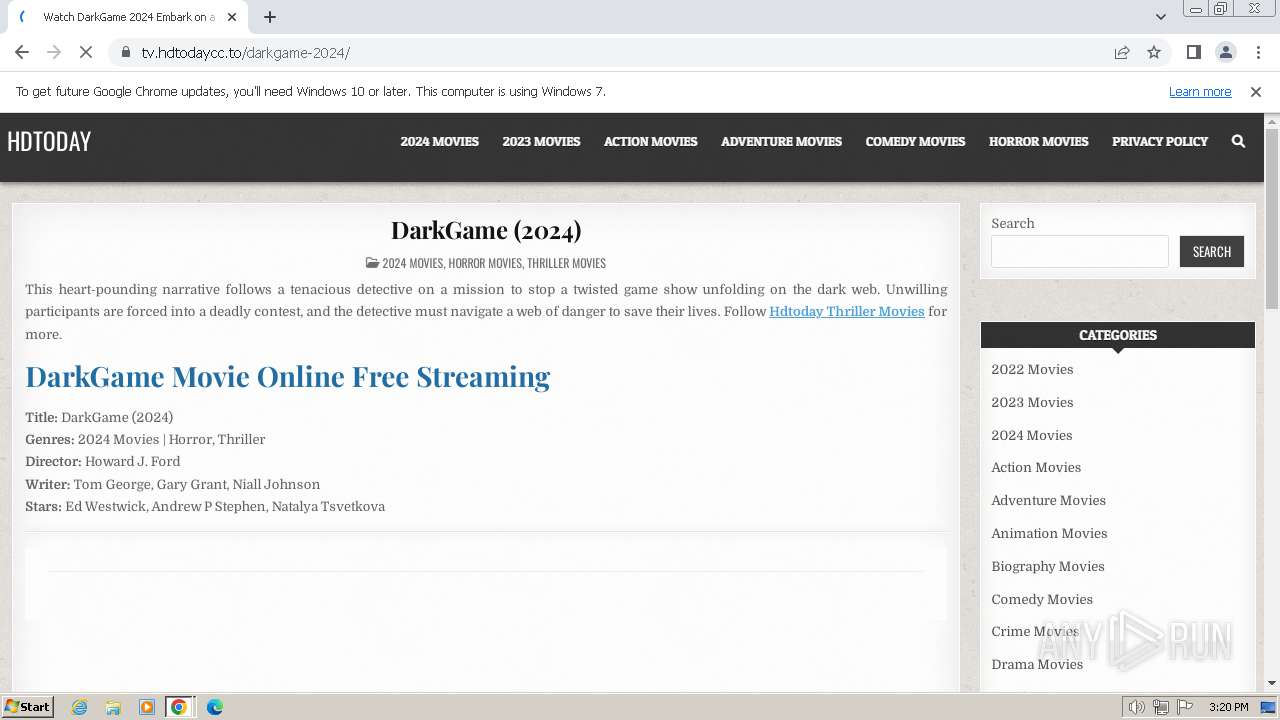This screenshot has height=720, width=1280.
Task: Click 2024 MOVIES tag under title
Action: click(412, 263)
